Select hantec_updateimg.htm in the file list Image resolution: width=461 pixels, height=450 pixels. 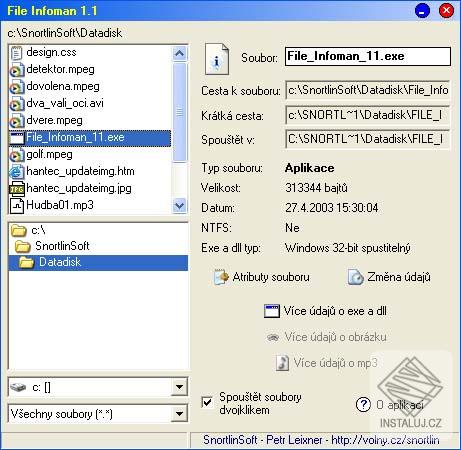point(90,172)
